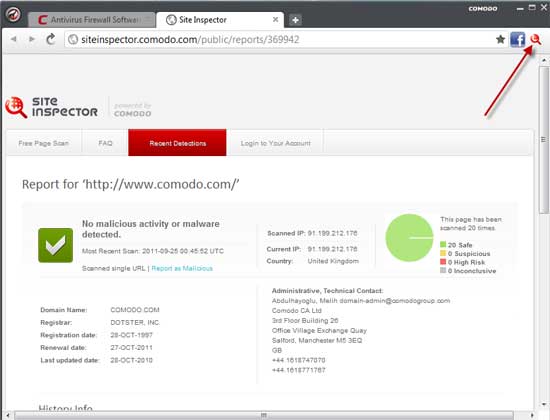Image resolution: width=550 pixels, height=420 pixels.
Task: Click the renewal date 27-OCT-2011
Action: tap(132, 348)
